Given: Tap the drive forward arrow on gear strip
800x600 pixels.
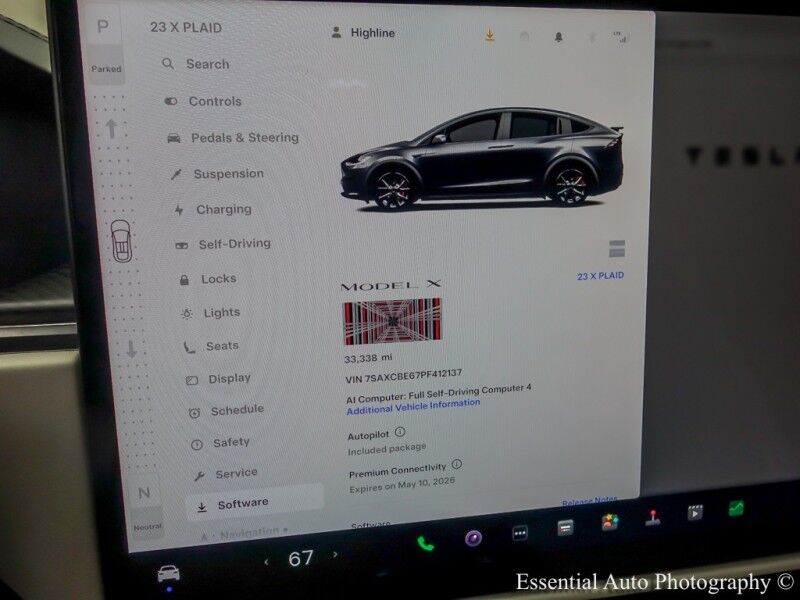Looking at the screenshot, I should click(x=111, y=129).
